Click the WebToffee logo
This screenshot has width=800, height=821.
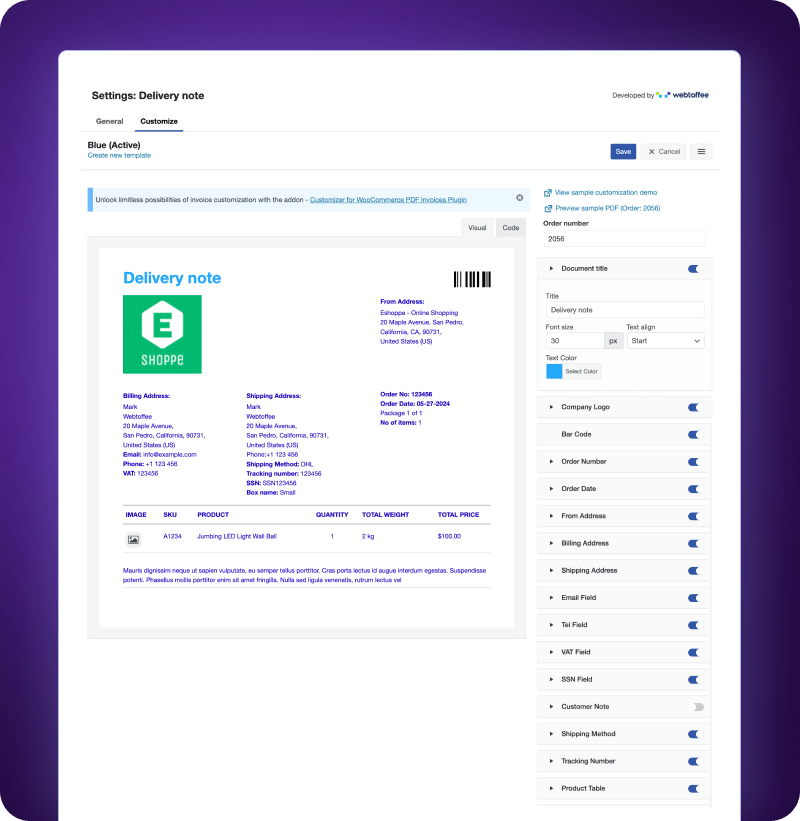click(x=682, y=95)
